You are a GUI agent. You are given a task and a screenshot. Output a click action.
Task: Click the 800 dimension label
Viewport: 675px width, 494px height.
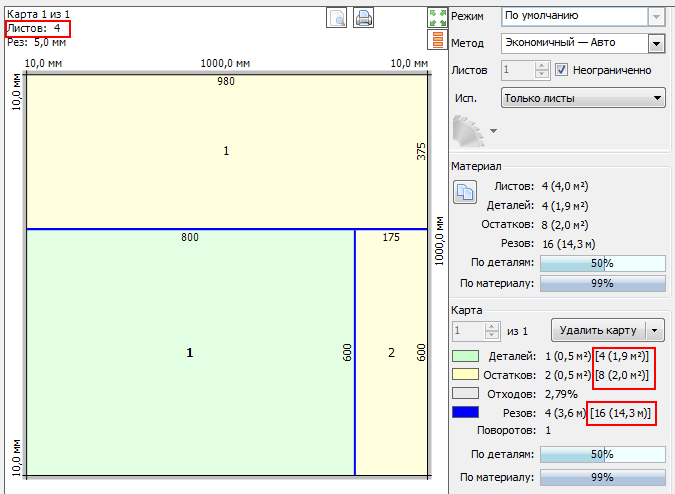tap(190, 237)
